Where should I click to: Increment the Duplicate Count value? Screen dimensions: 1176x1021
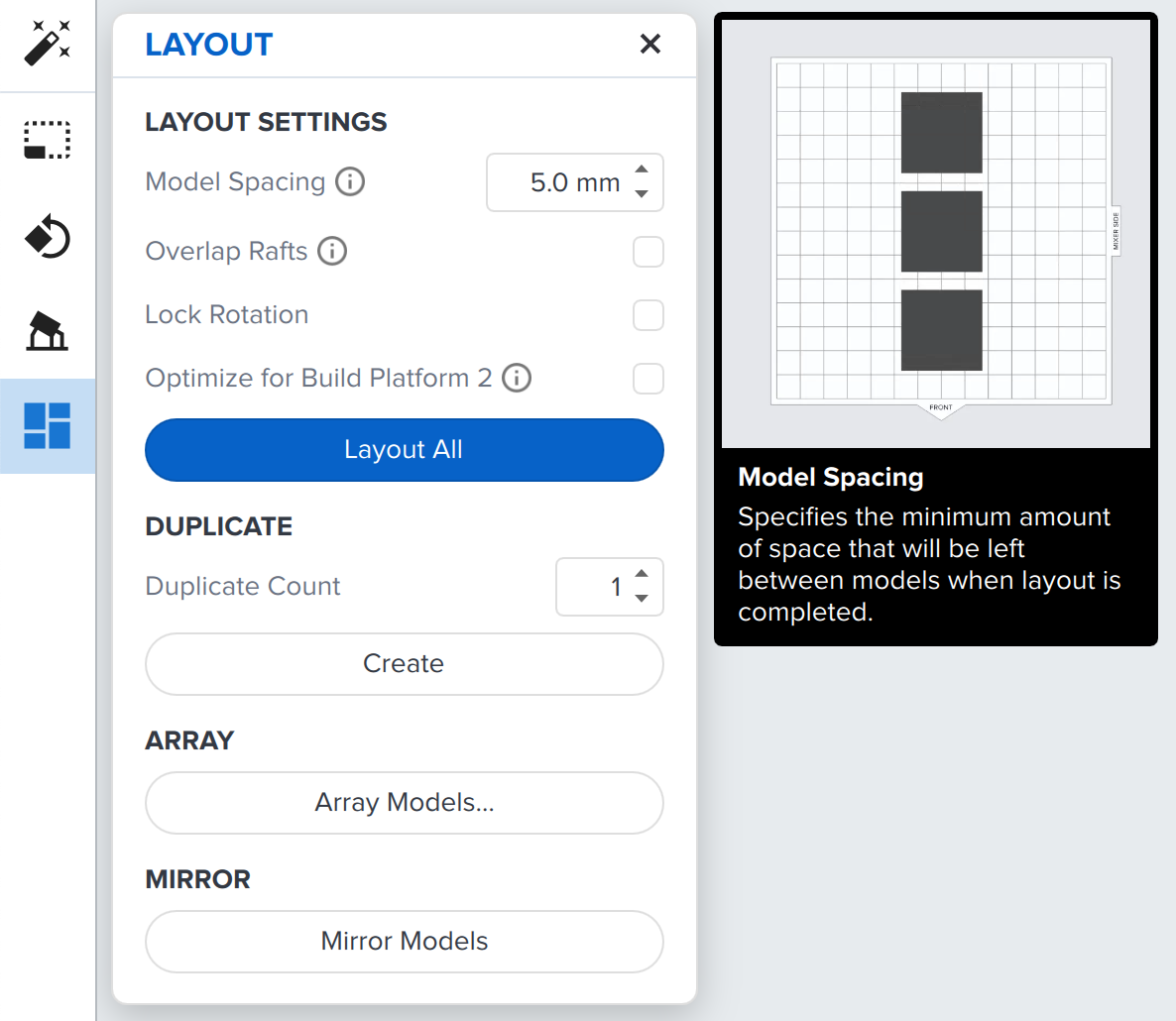pos(640,576)
